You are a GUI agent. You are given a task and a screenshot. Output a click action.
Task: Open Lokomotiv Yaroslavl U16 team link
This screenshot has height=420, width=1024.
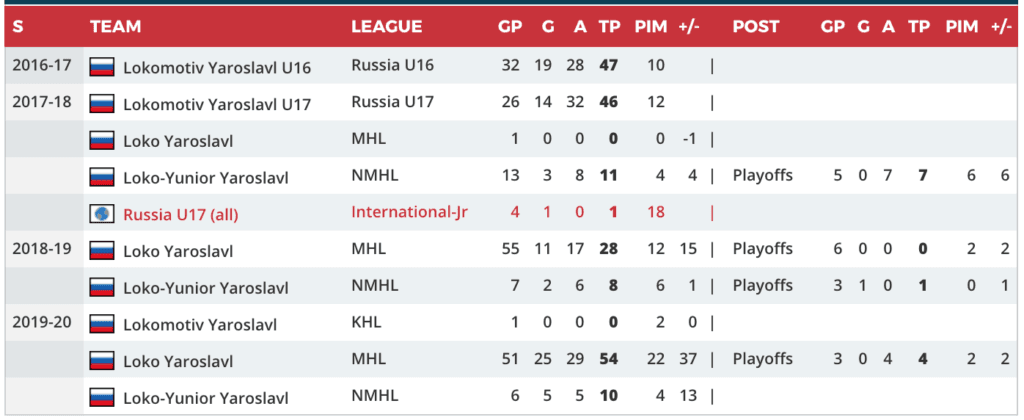[217, 68]
